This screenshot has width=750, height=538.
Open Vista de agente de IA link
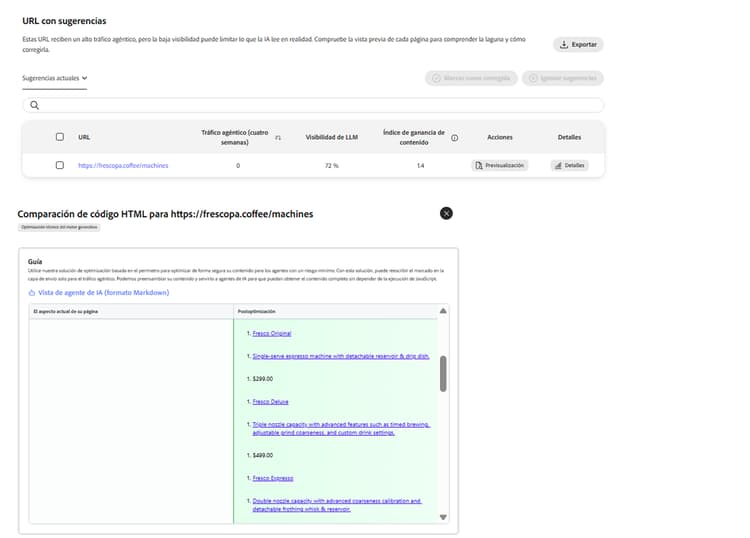[x=99, y=293]
